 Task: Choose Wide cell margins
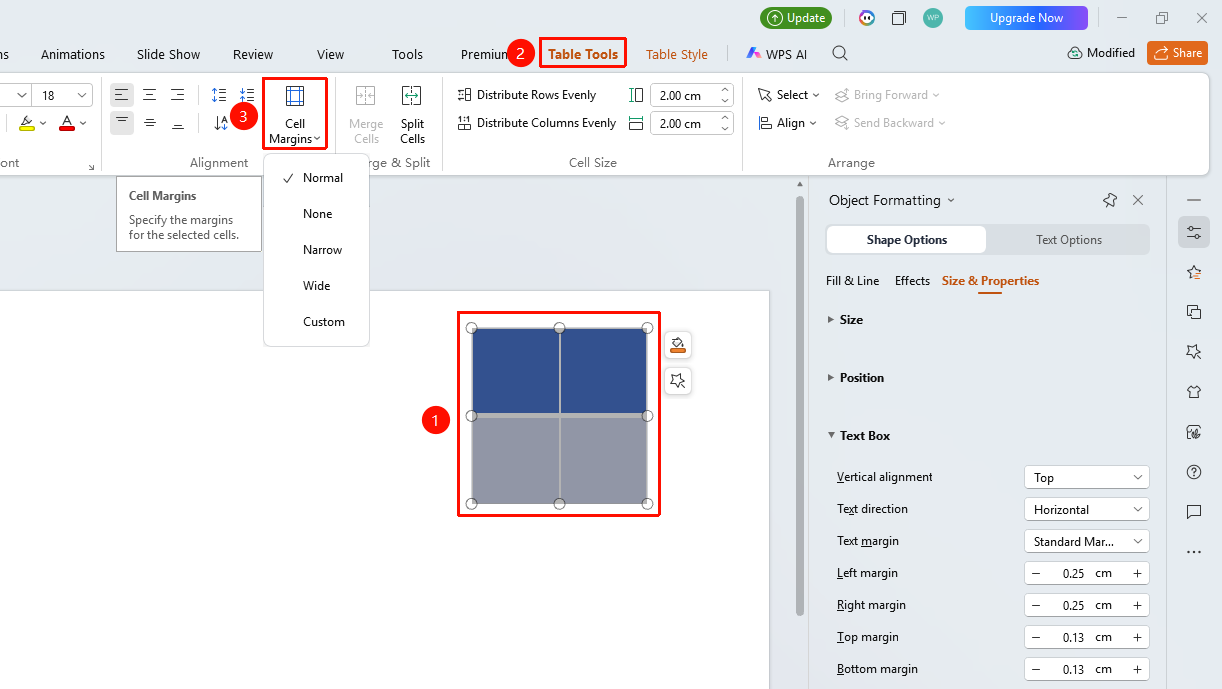point(316,286)
